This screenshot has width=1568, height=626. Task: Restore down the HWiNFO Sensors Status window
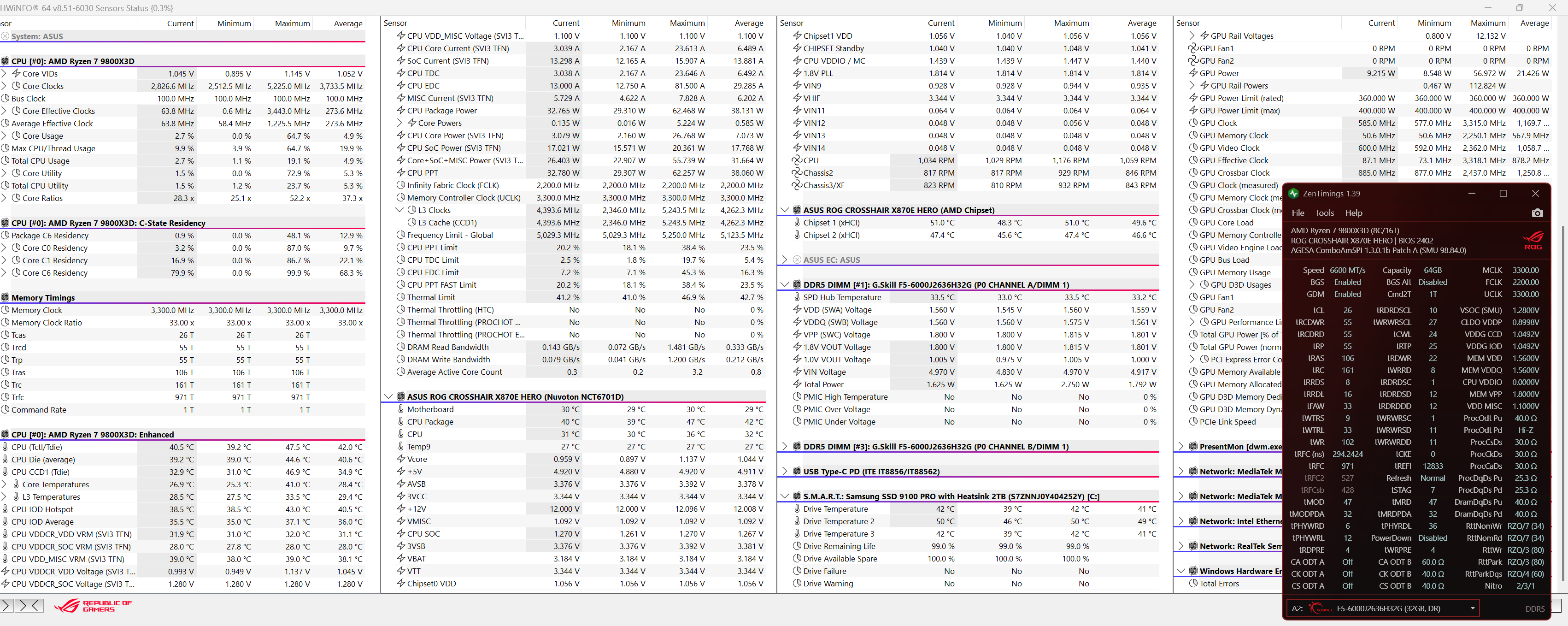pos(1519,8)
